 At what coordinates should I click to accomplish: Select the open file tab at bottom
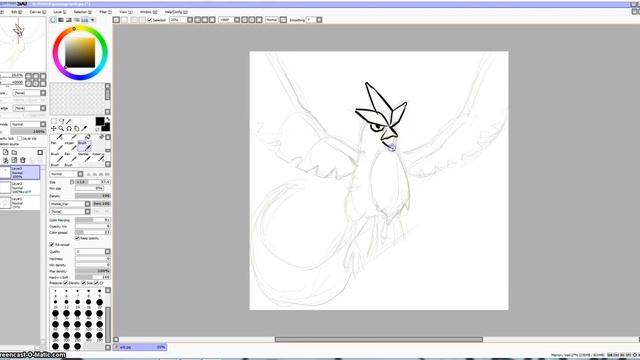click(x=140, y=347)
